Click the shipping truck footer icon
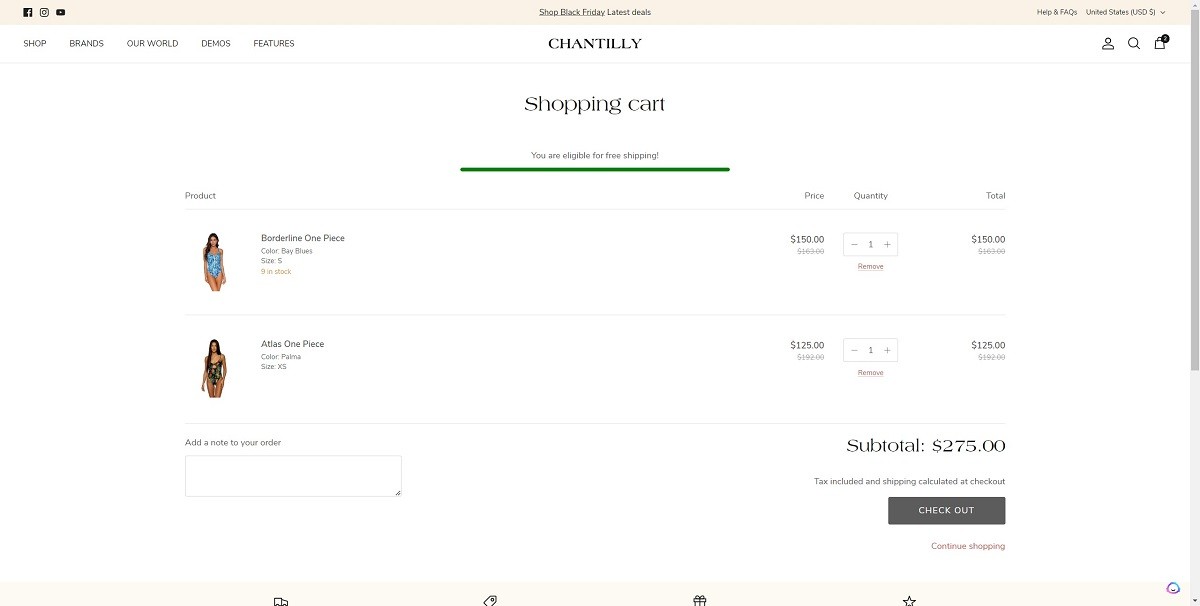 pos(281,600)
